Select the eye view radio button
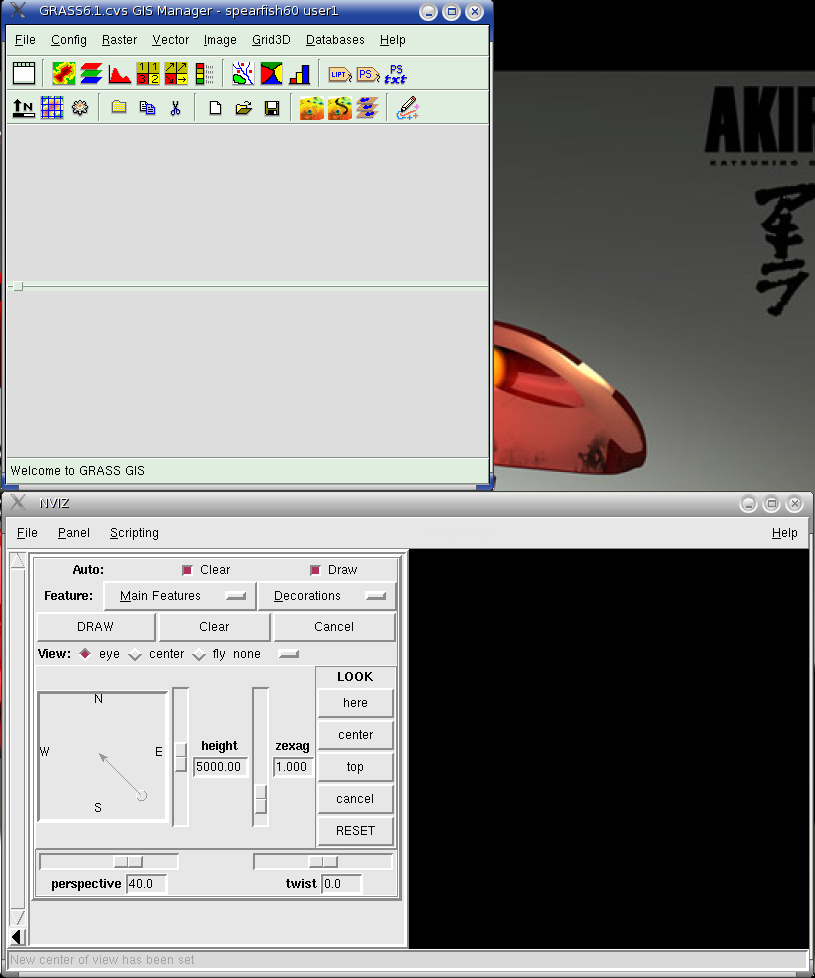815x978 pixels. click(85, 654)
